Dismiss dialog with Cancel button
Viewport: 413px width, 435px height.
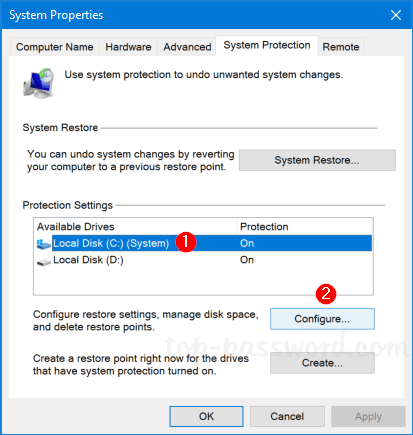coord(287,416)
